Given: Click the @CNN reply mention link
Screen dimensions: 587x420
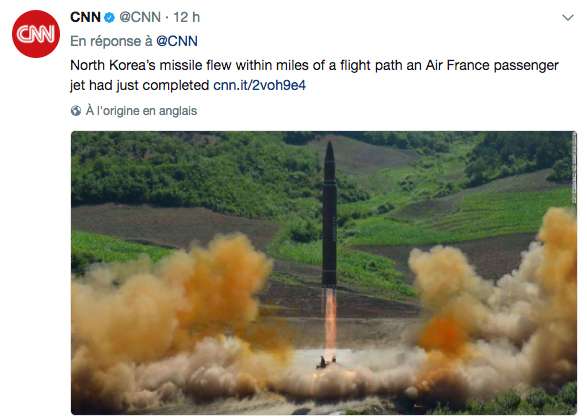Looking at the screenshot, I should (177, 41).
